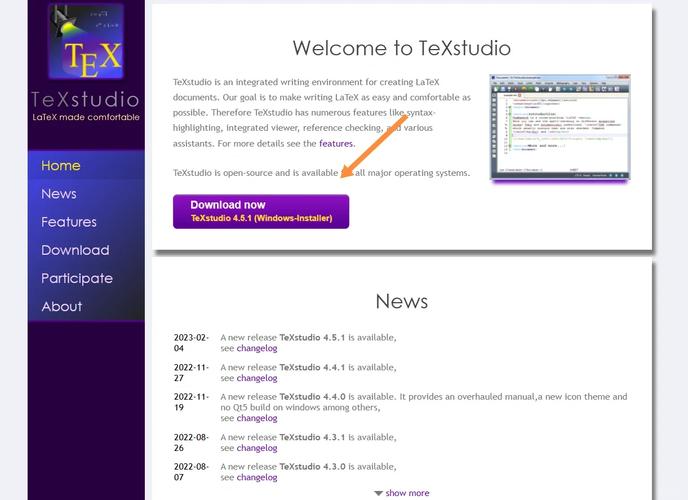This screenshot has height=500, width=688.
Task: Open changelog link for TeXstudio 4.3.0
Action: (257, 477)
